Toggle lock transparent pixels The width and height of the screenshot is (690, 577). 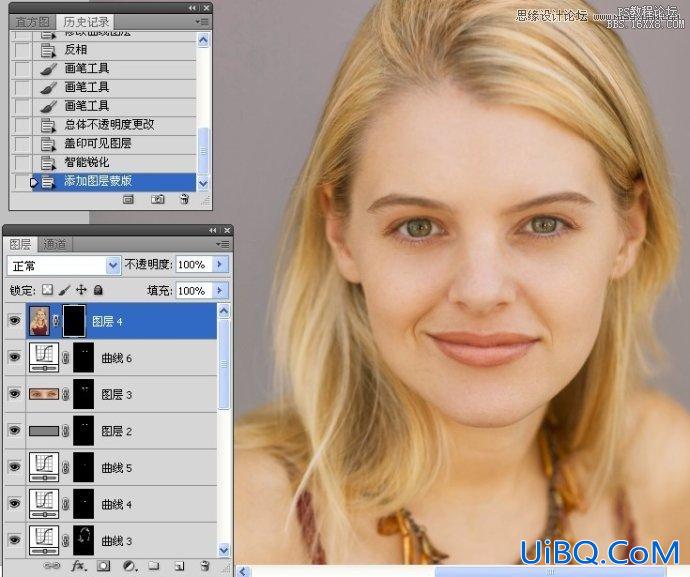pyautogui.click(x=47, y=290)
